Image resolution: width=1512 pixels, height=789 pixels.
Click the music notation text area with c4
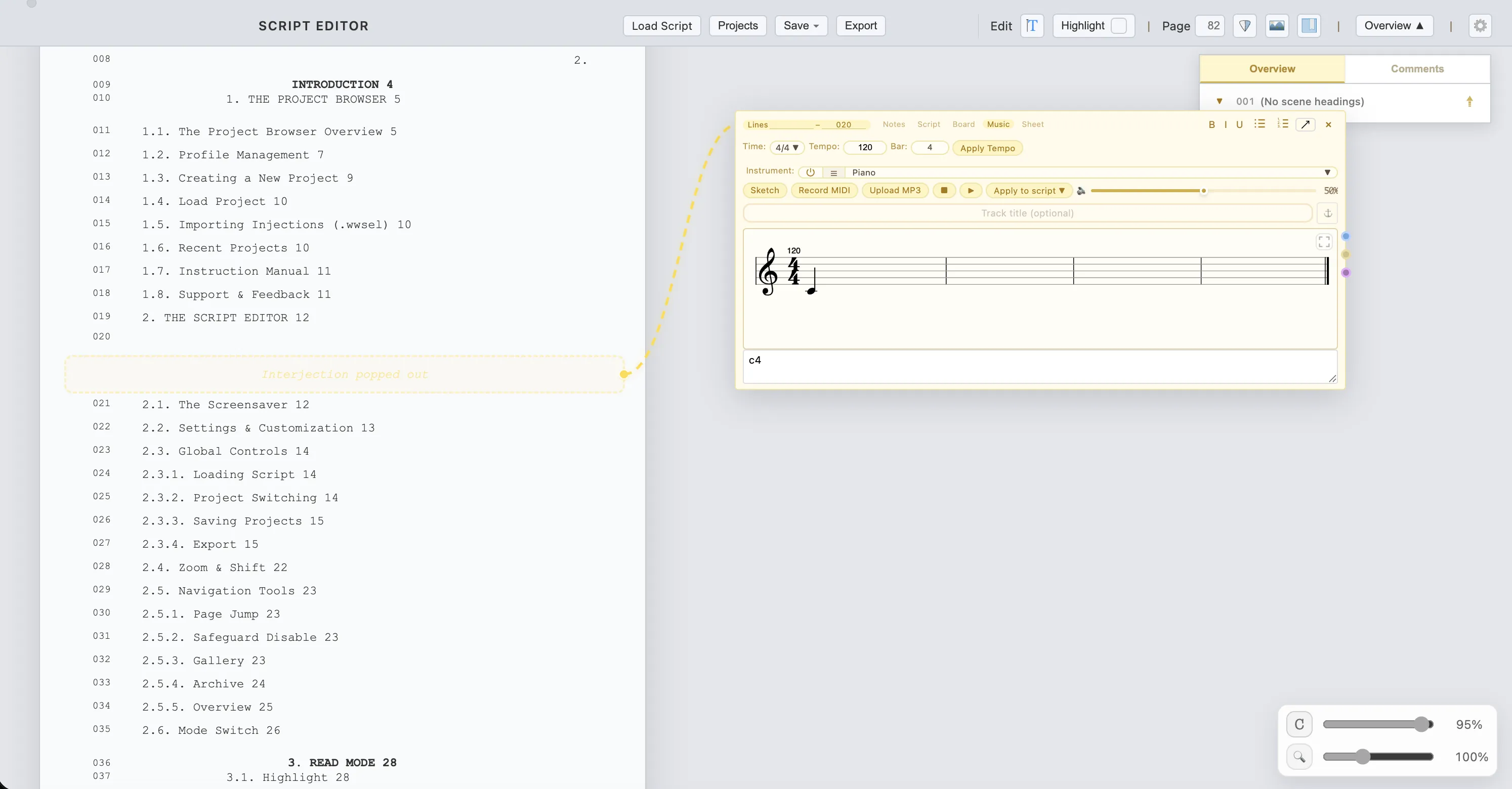pyautogui.click(x=1039, y=367)
